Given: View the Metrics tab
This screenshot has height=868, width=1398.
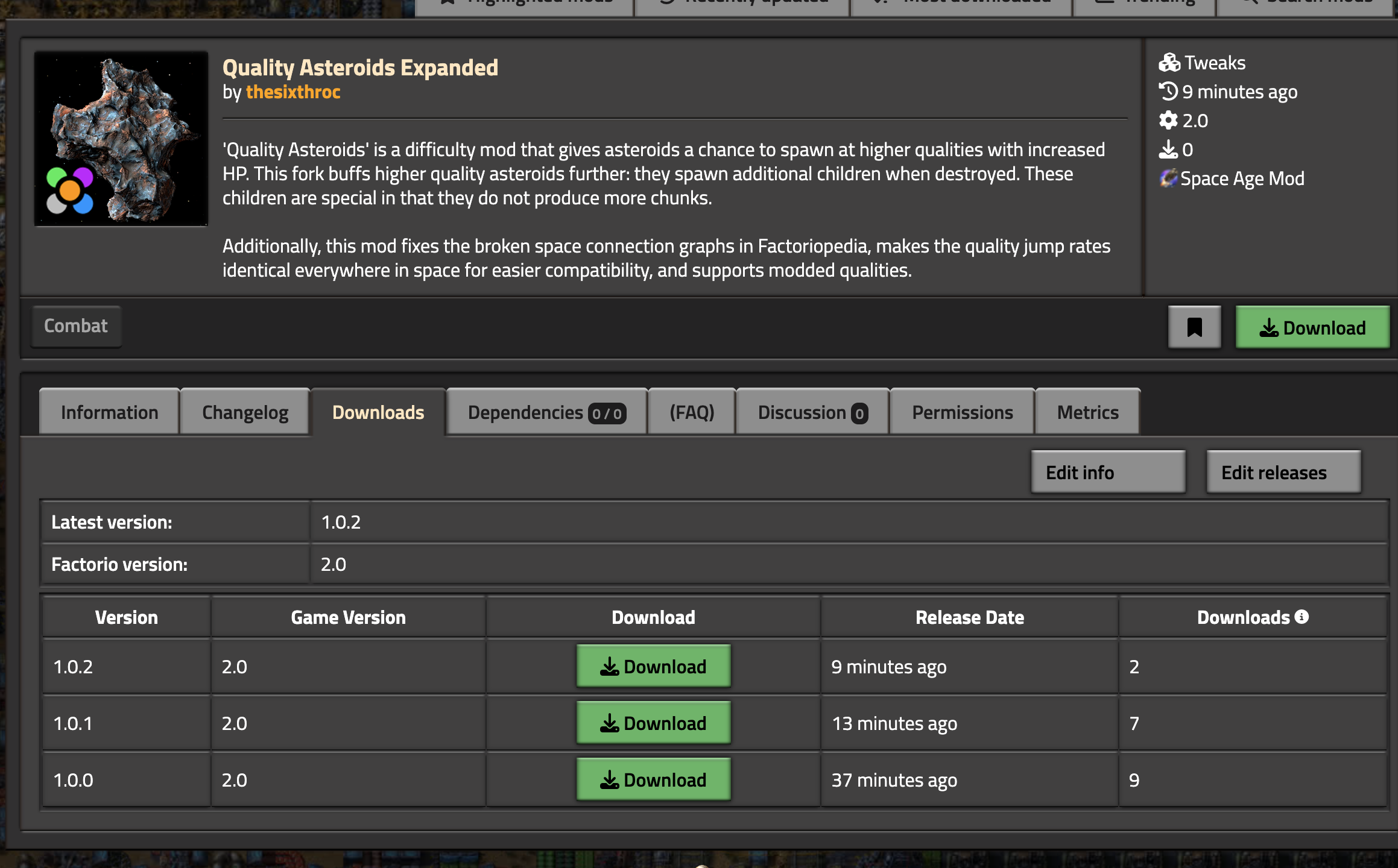Looking at the screenshot, I should pyautogui.click(x=1087, y=412).
